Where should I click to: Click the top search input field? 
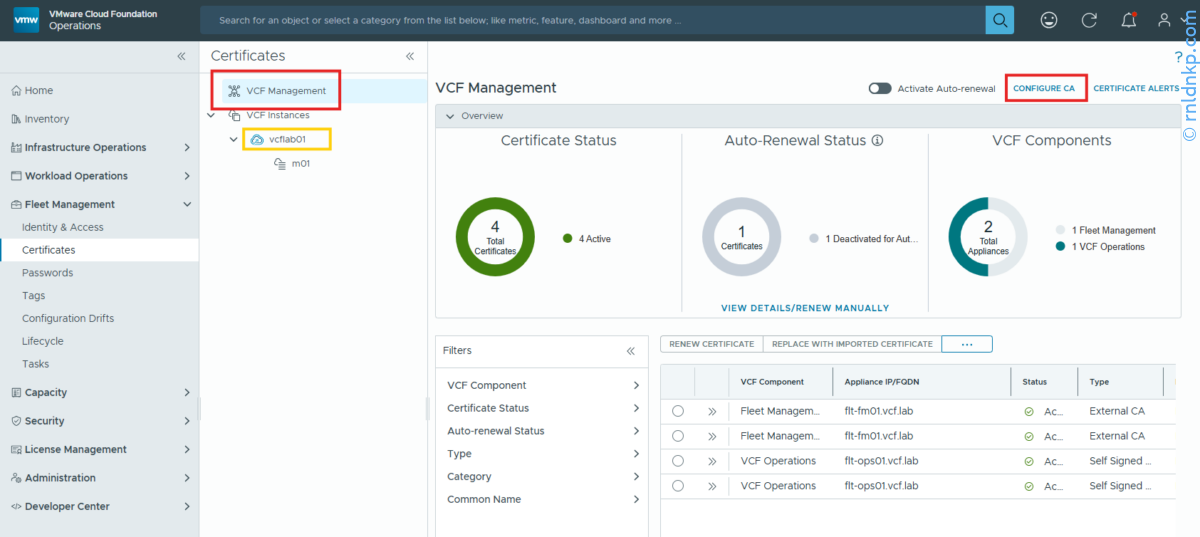[x=590, y=20]
